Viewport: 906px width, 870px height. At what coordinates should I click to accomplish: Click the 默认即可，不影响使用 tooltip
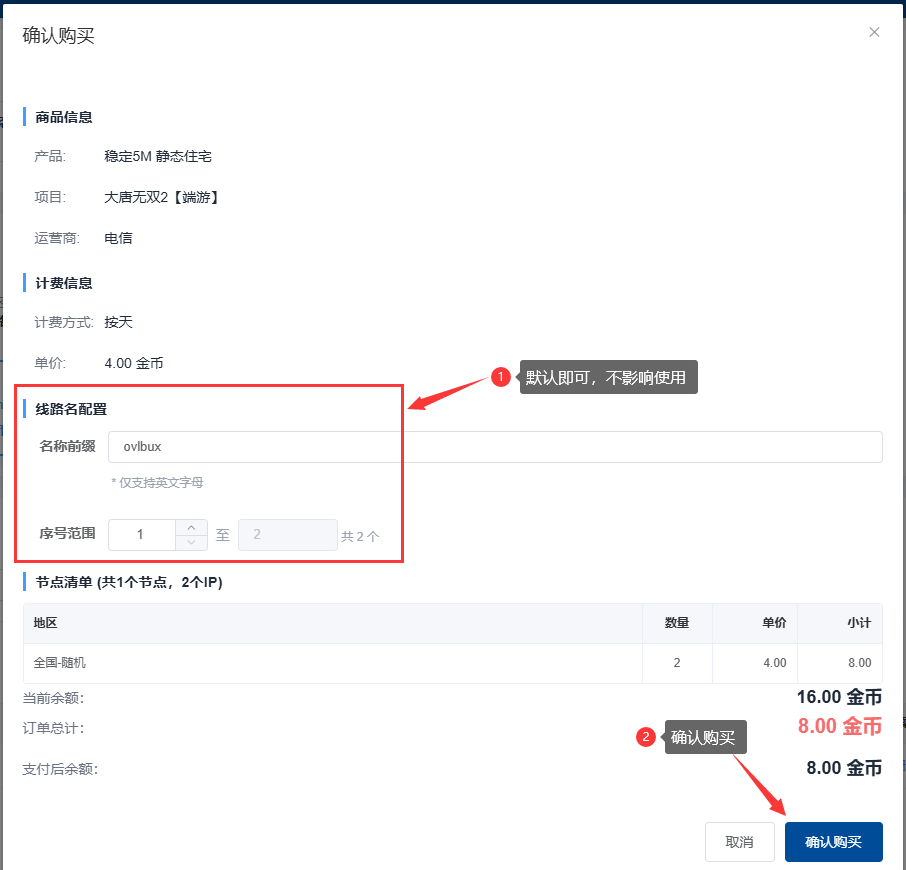pyautogui.click(x=608, y=377)
